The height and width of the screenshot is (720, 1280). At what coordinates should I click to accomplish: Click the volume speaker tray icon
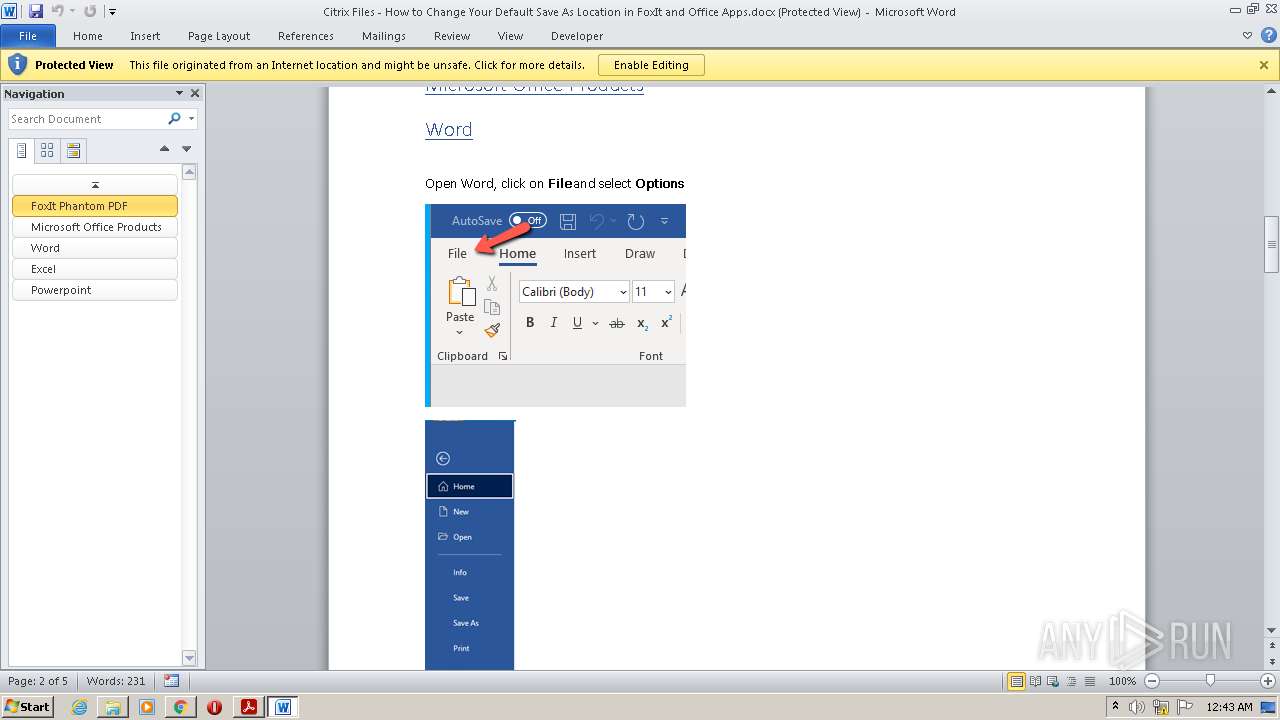click(x=1136, y=707)
